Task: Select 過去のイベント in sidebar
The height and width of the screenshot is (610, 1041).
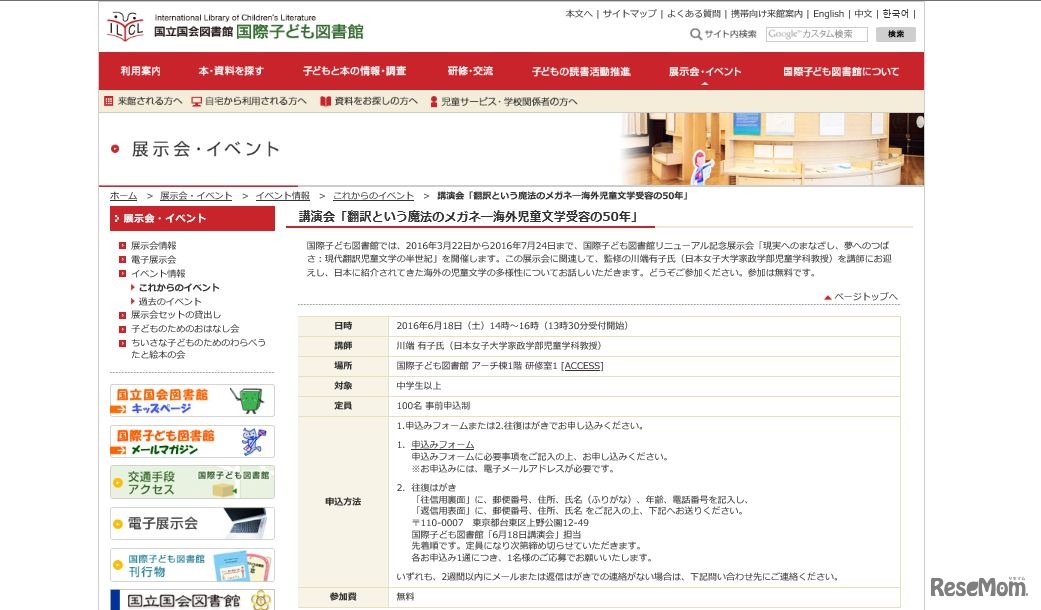Action: (x=170, y=301)
